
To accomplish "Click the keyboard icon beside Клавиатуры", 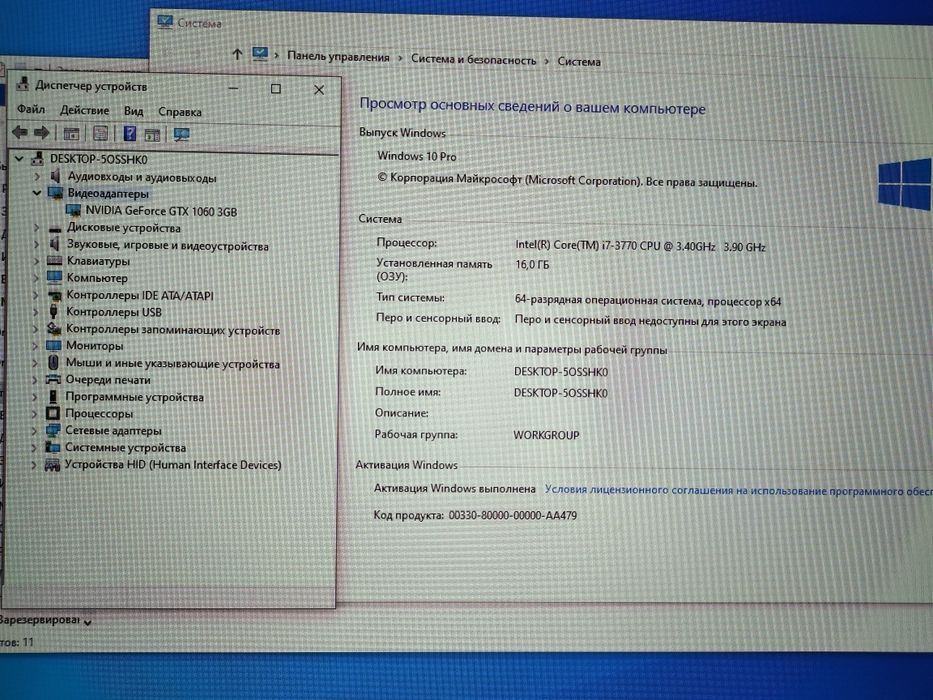I will tap(54, 260).
